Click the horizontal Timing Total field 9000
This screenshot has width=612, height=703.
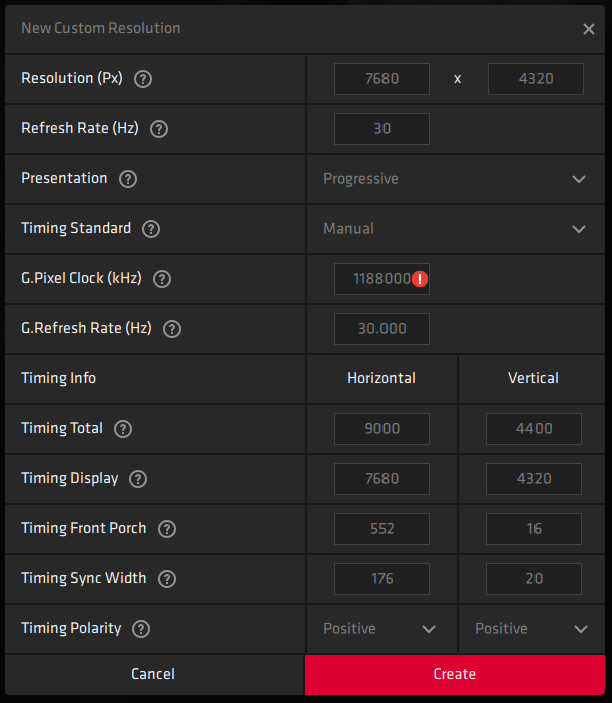[x=381, y=429]
